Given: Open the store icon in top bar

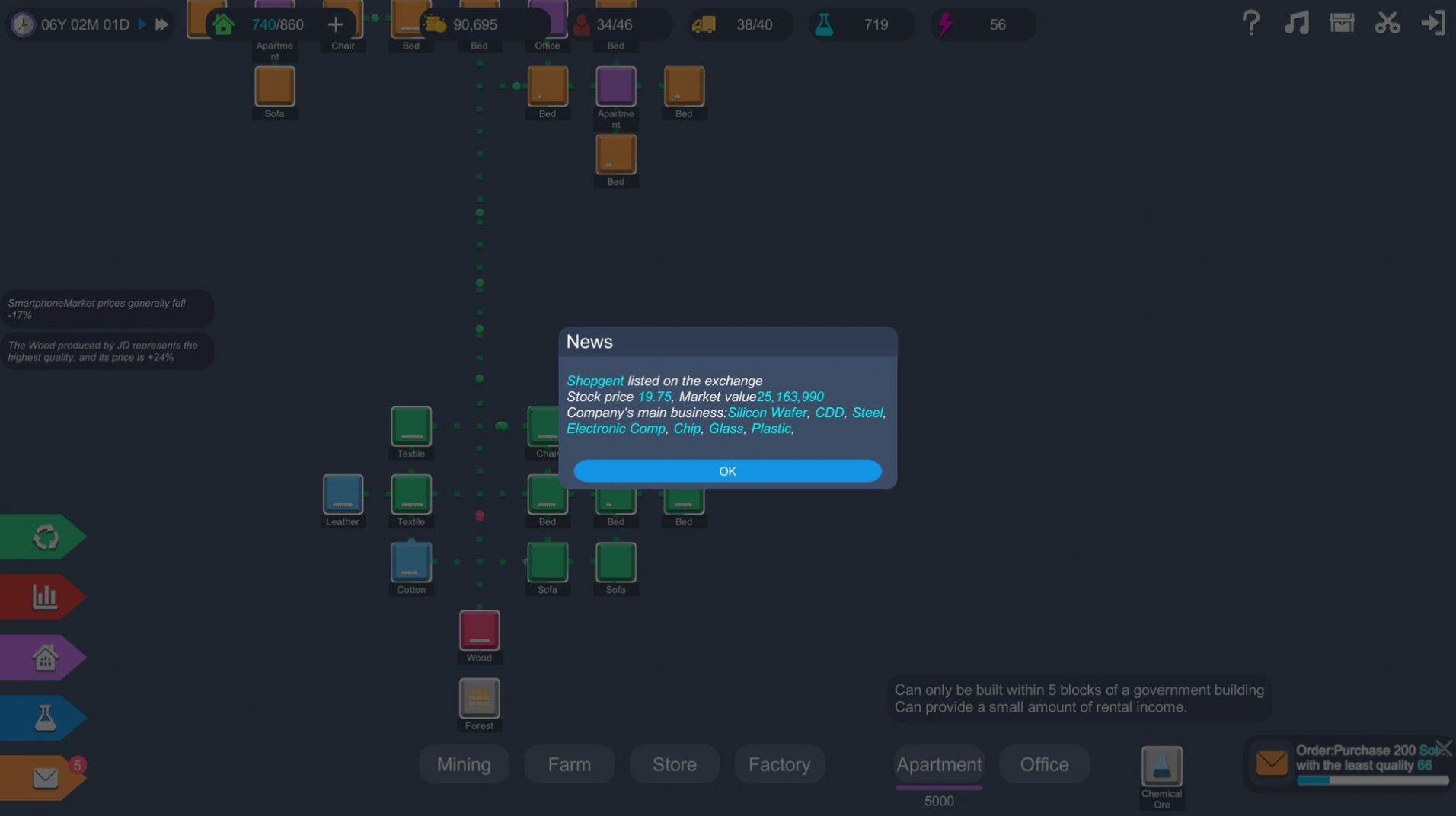Looking at the screenshot, I should click(x=1342, y=24).
